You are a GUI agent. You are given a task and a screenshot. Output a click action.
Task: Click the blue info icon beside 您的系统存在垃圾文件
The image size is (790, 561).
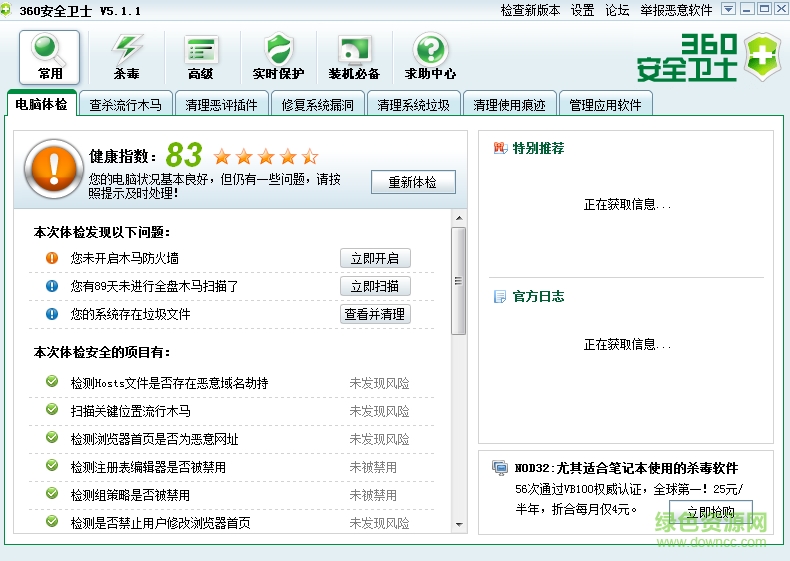point(52,314)
